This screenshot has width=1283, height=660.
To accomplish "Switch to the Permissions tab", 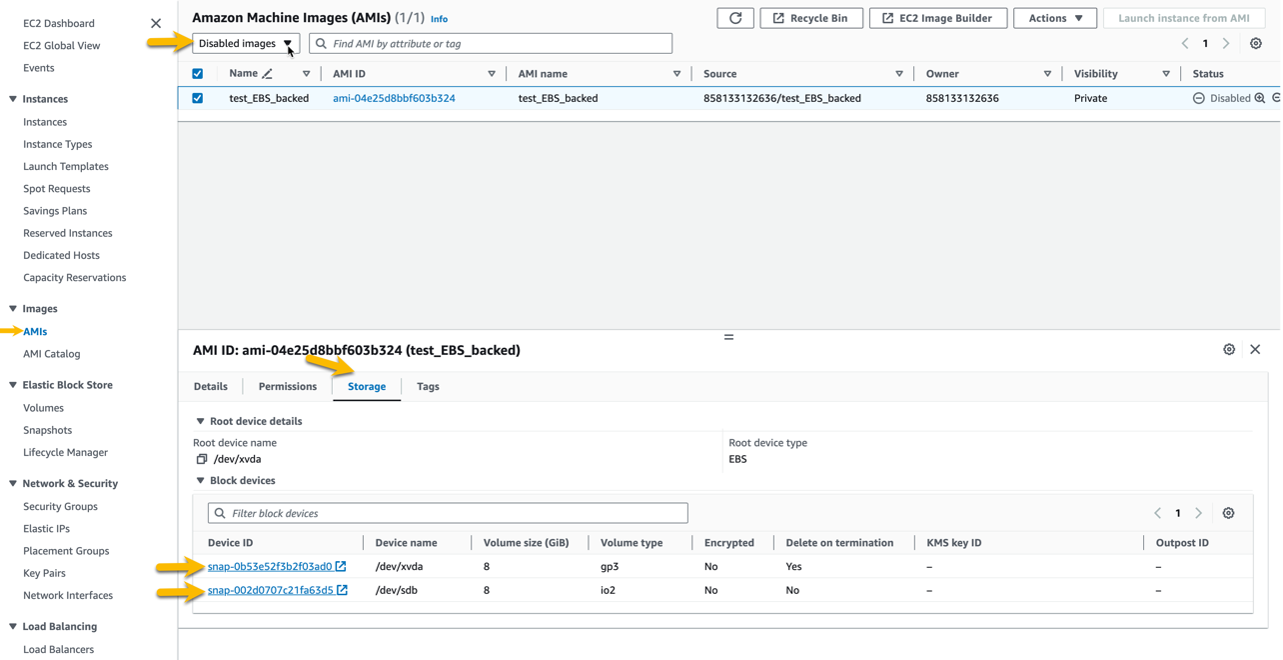I will tap(287, 386).
